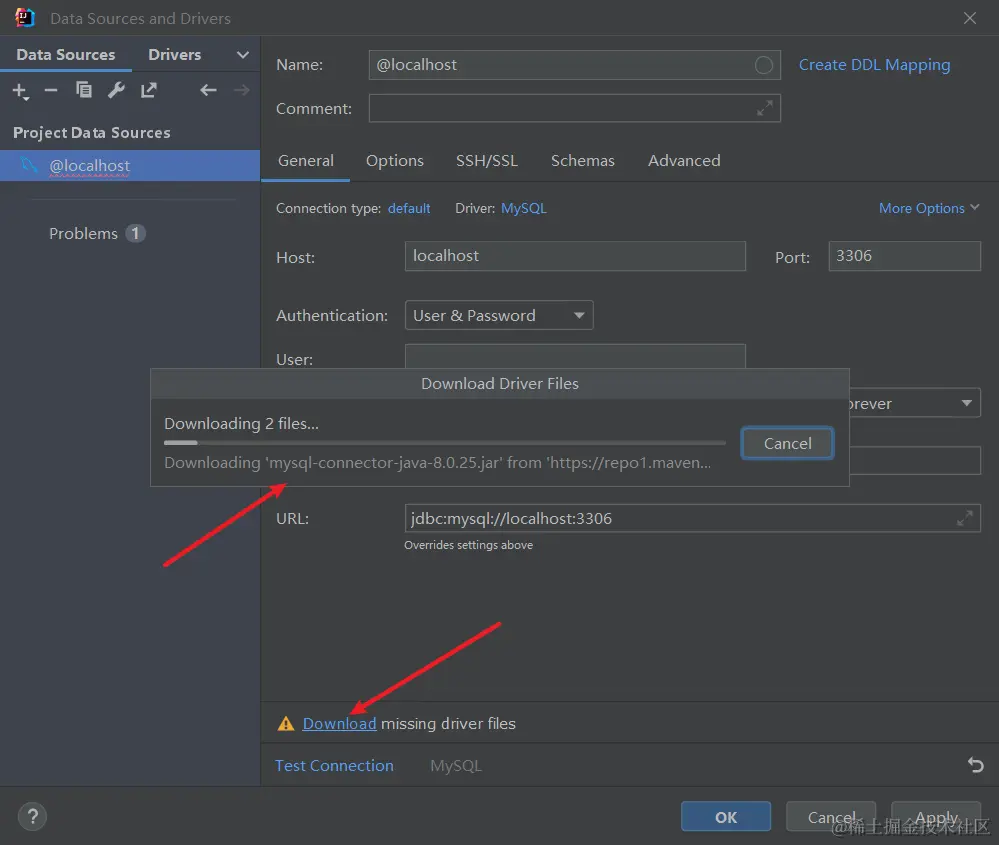Expand the URL field editor
The height and width of the screenshot is (845, 999).
tap(965, 518)
